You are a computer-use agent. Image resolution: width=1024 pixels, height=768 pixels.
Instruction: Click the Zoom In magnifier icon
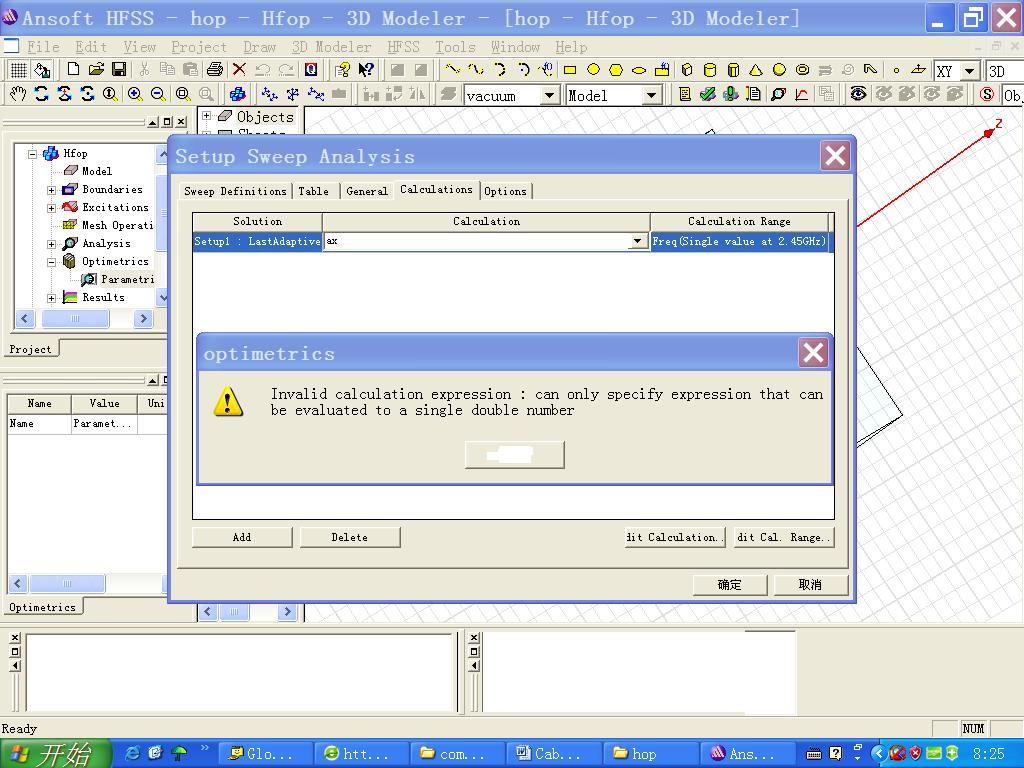(x=135, y=94)
